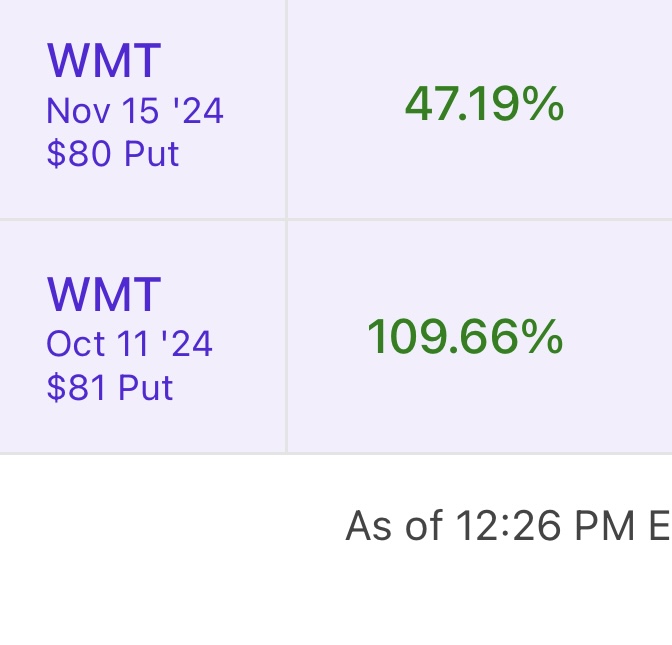The image size is (672, 645).
Task: Click the word "Put" beside $80
Action: point(151,154)
